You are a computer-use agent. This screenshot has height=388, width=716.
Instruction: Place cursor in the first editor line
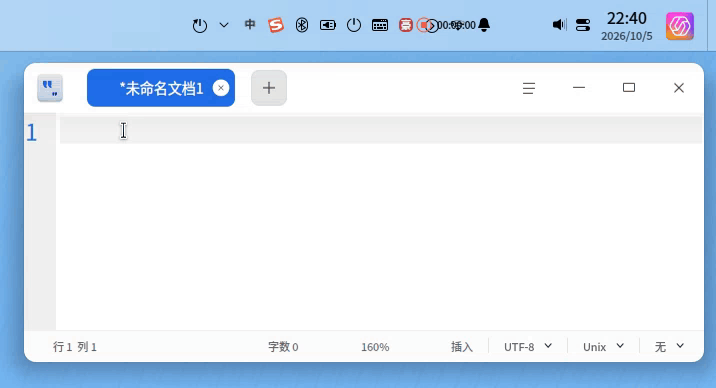click(381, 130)
